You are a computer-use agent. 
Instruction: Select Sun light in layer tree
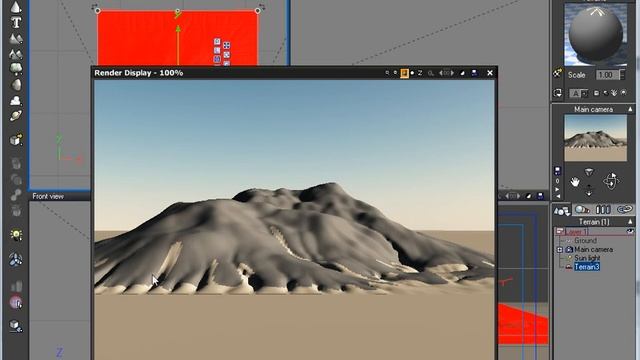587,258
